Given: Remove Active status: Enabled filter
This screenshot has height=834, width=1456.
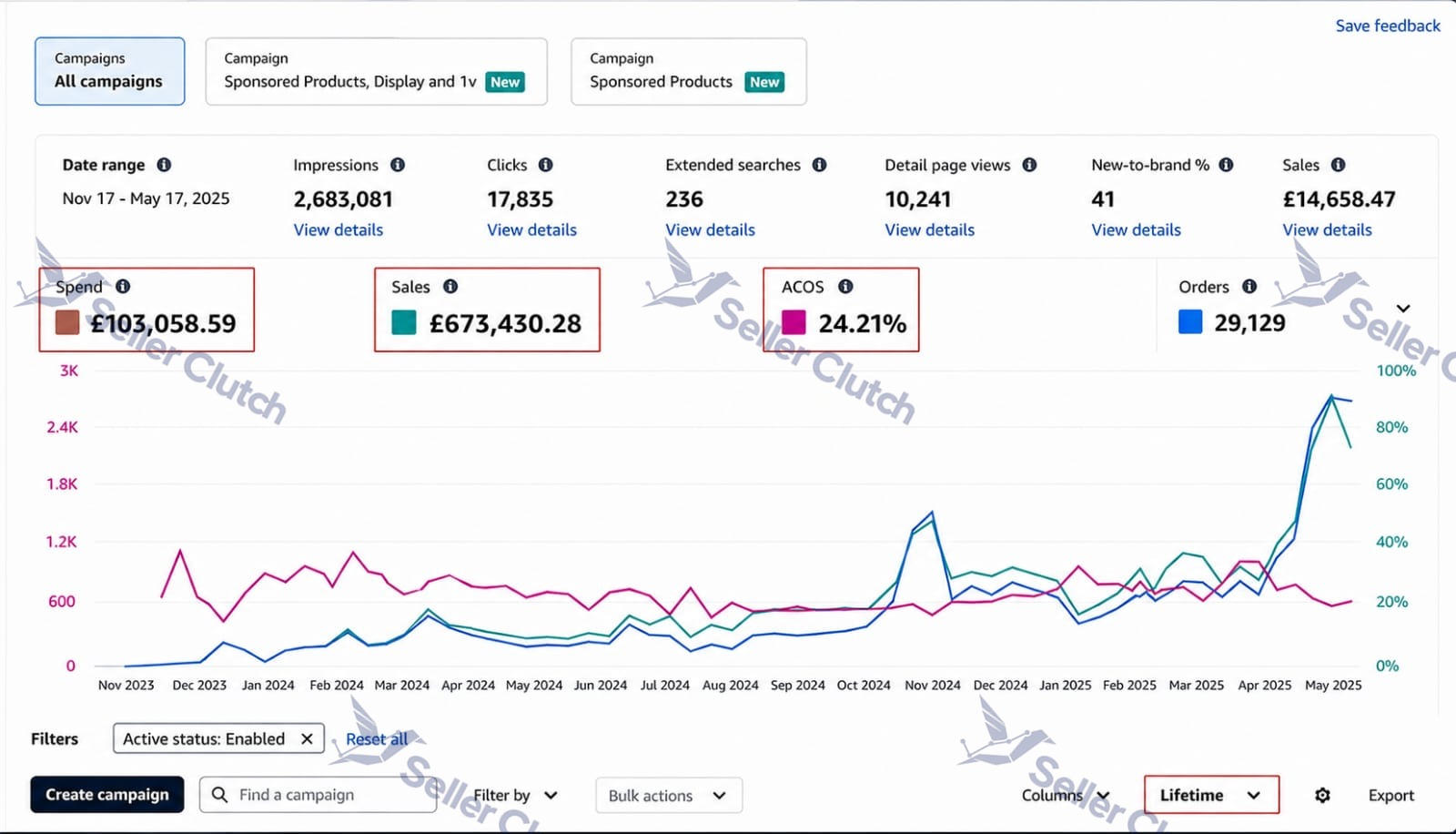Looking at the screenshot, I should 307,738.
